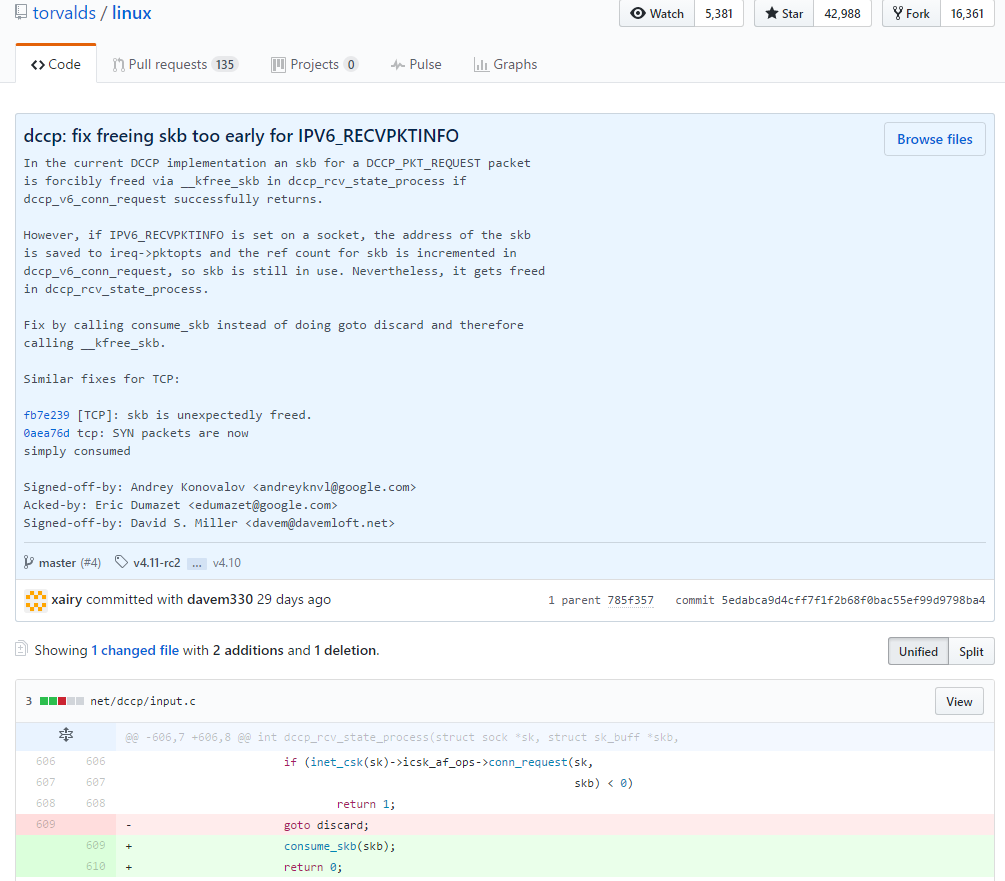Open tag v4.11-rc2
Viewport: 1005px width, 881px height.
[156, 563]
